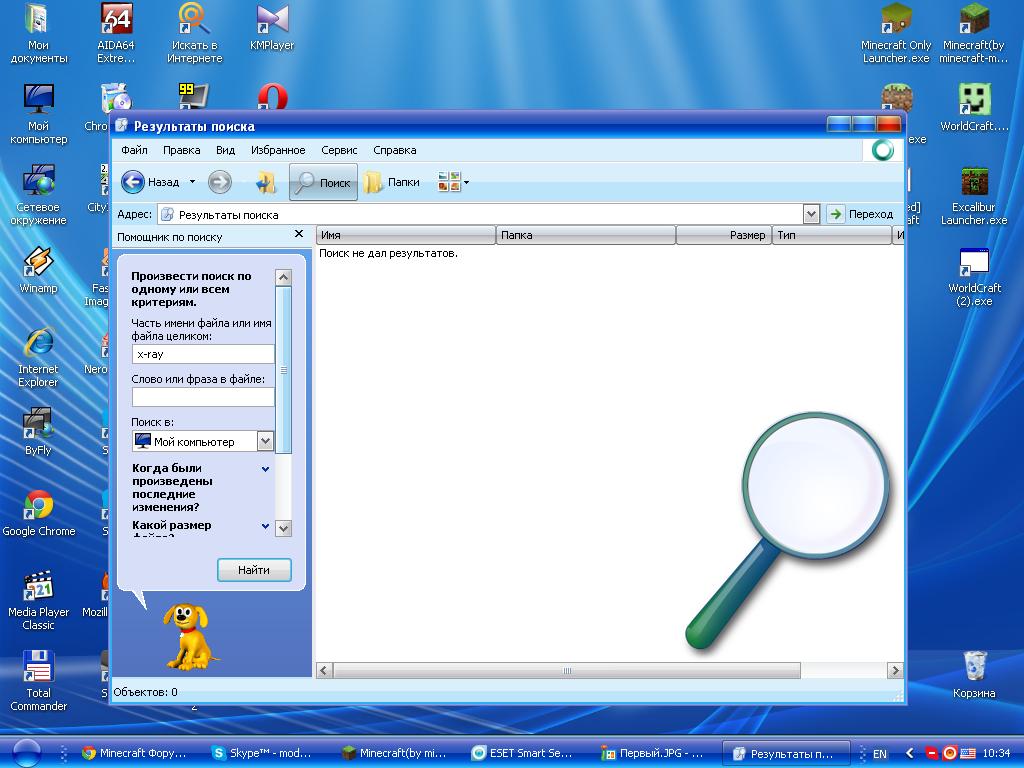Select Media Player Classic desktop icon
1024x768 pixels.
[x=39, y=600]
